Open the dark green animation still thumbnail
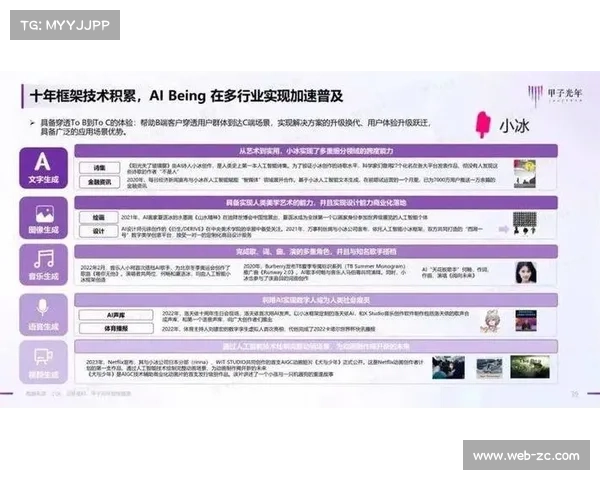Viewport: 600px width, 480px height. click(x=530, y=367)
